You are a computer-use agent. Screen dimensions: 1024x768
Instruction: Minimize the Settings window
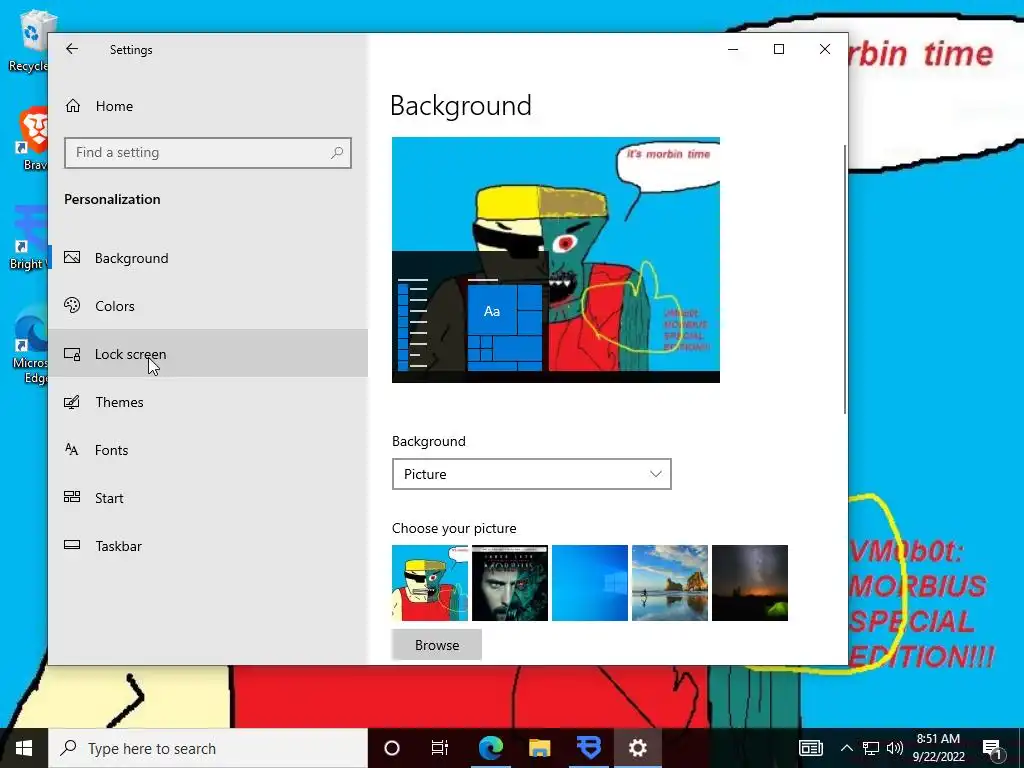click(x=733, y=49)
